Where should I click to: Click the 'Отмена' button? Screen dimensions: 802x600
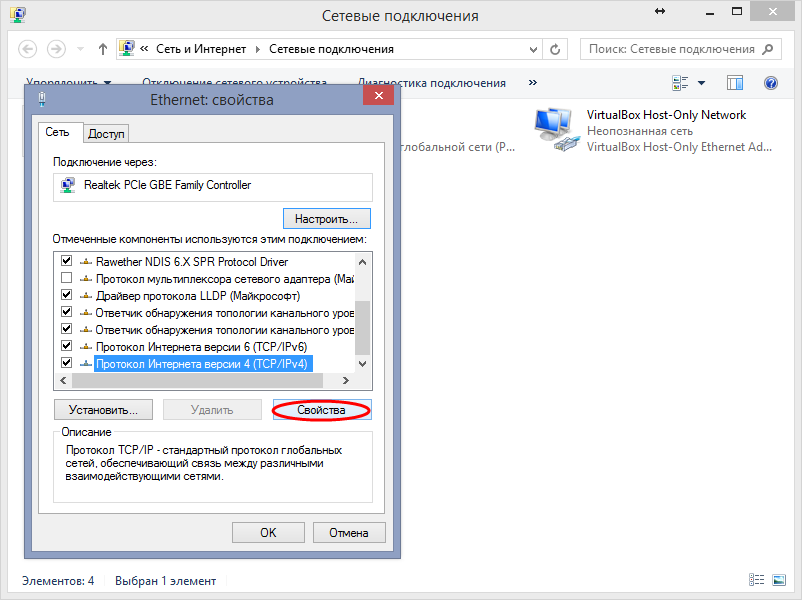pyautogui.click(x=349, y=532)
